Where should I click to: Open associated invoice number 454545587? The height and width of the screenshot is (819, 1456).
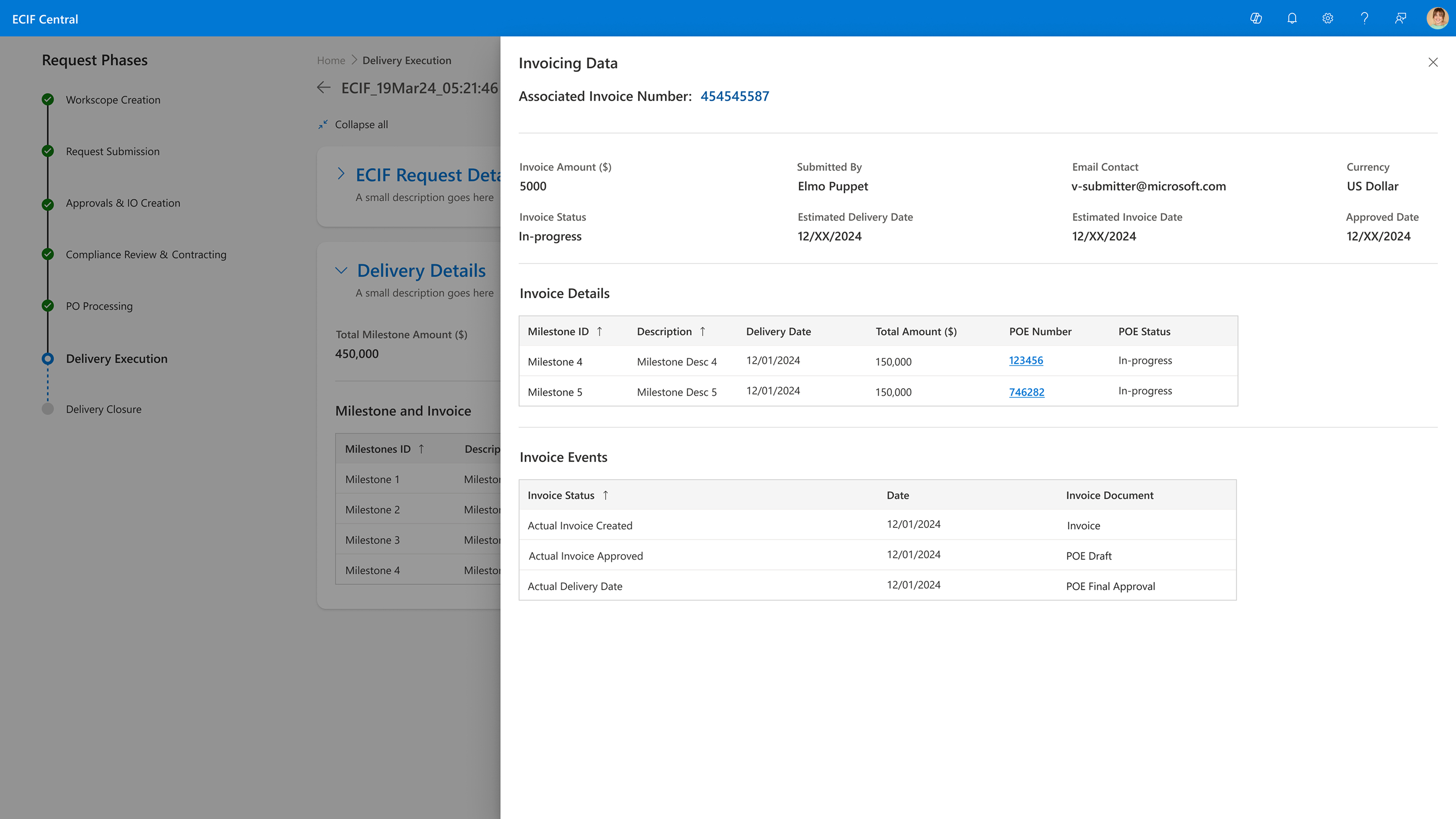(734, 96)
